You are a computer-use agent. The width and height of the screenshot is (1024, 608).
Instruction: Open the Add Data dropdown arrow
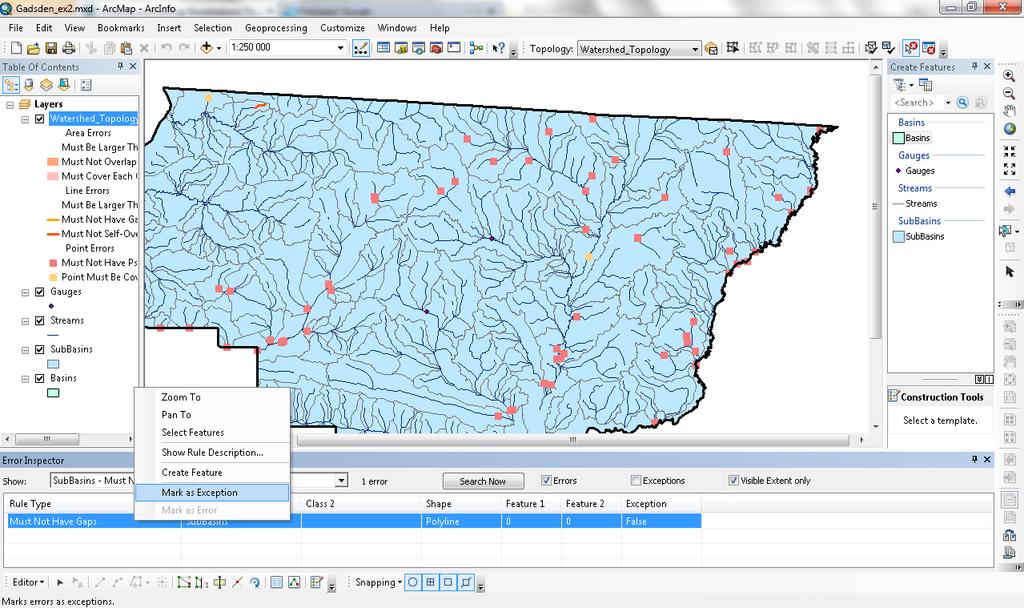tap(219, 48)
